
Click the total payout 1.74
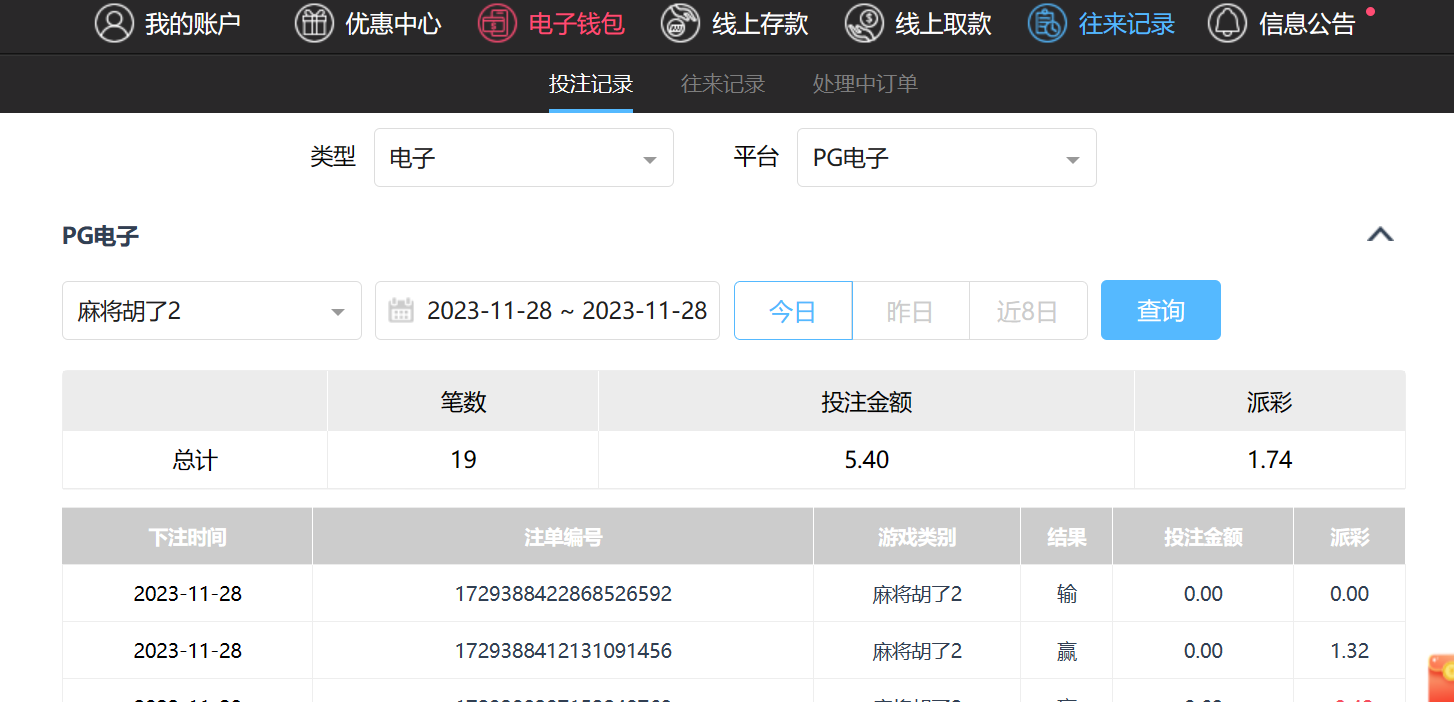(x=1270, y=460)
